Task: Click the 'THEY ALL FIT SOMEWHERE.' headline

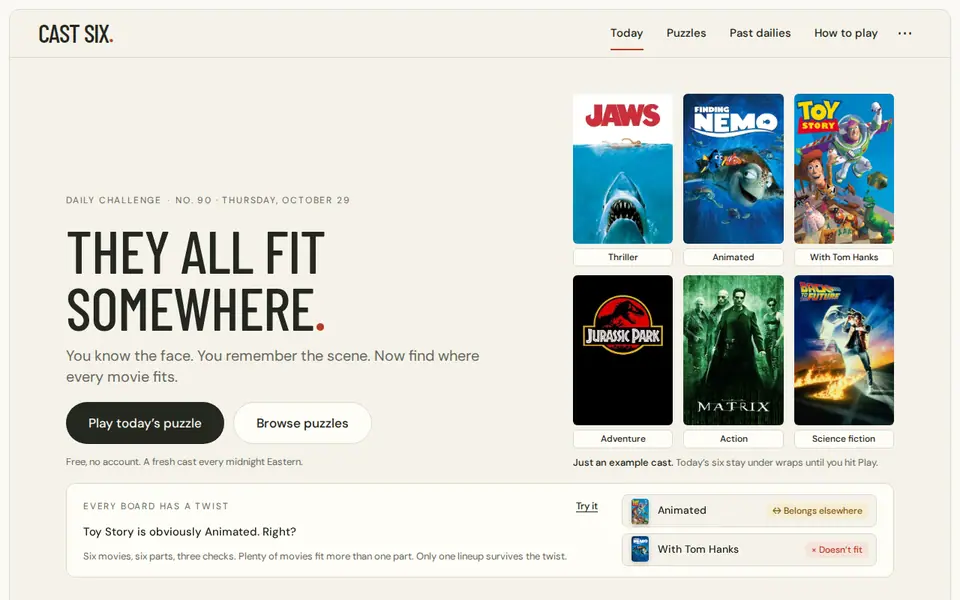Action: 196,281
